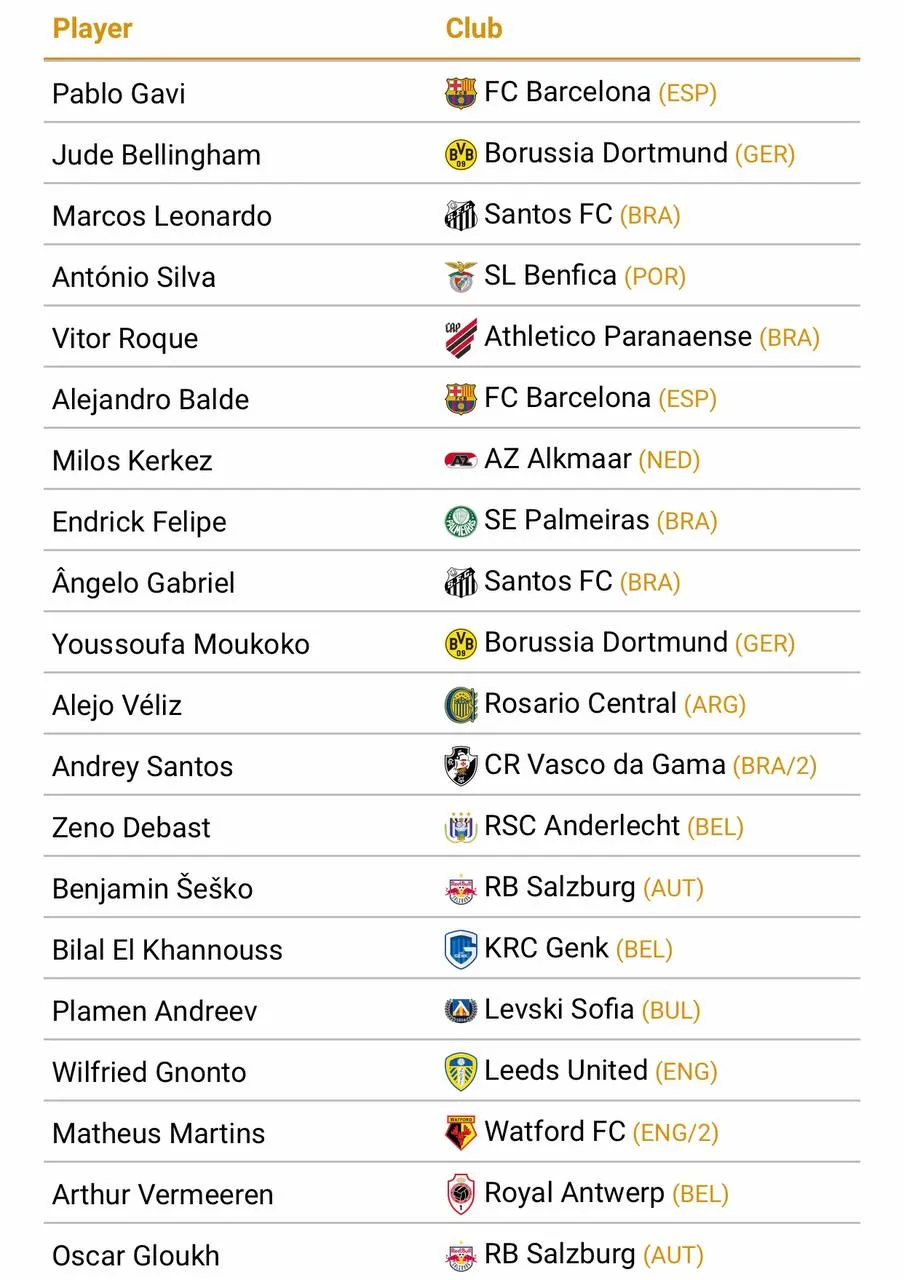The width and height of the screenshot is (904, 1280).
Task: Click the CR Vasco da Gama crest
Action: pos(461,766)
